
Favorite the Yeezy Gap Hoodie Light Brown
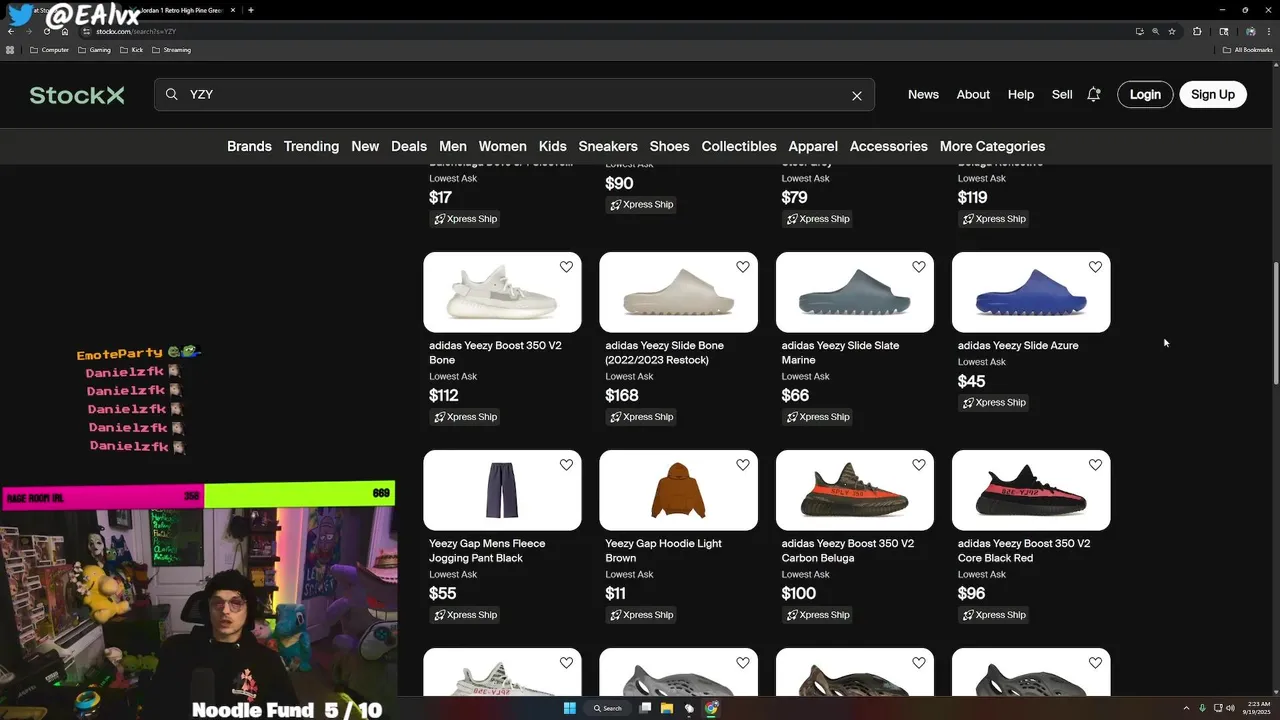click(743, 465)
